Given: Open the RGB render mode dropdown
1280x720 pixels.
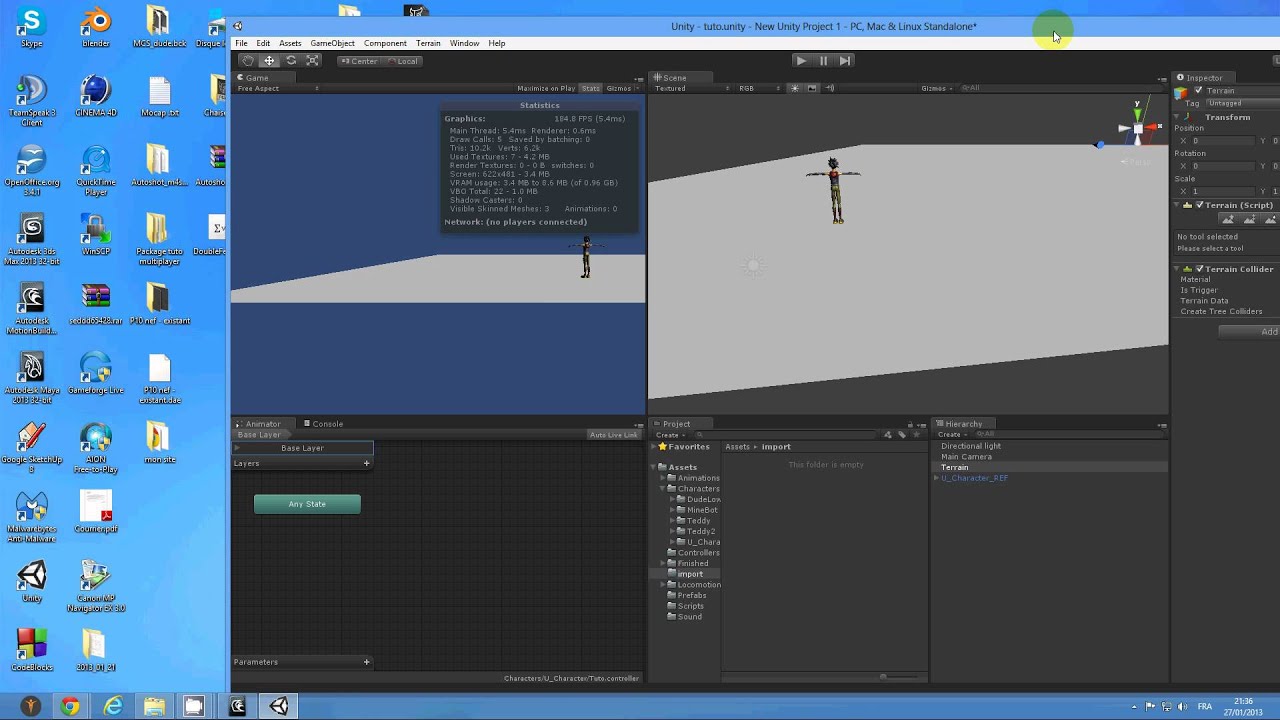Looking at the screenshot, I should 758,88.
